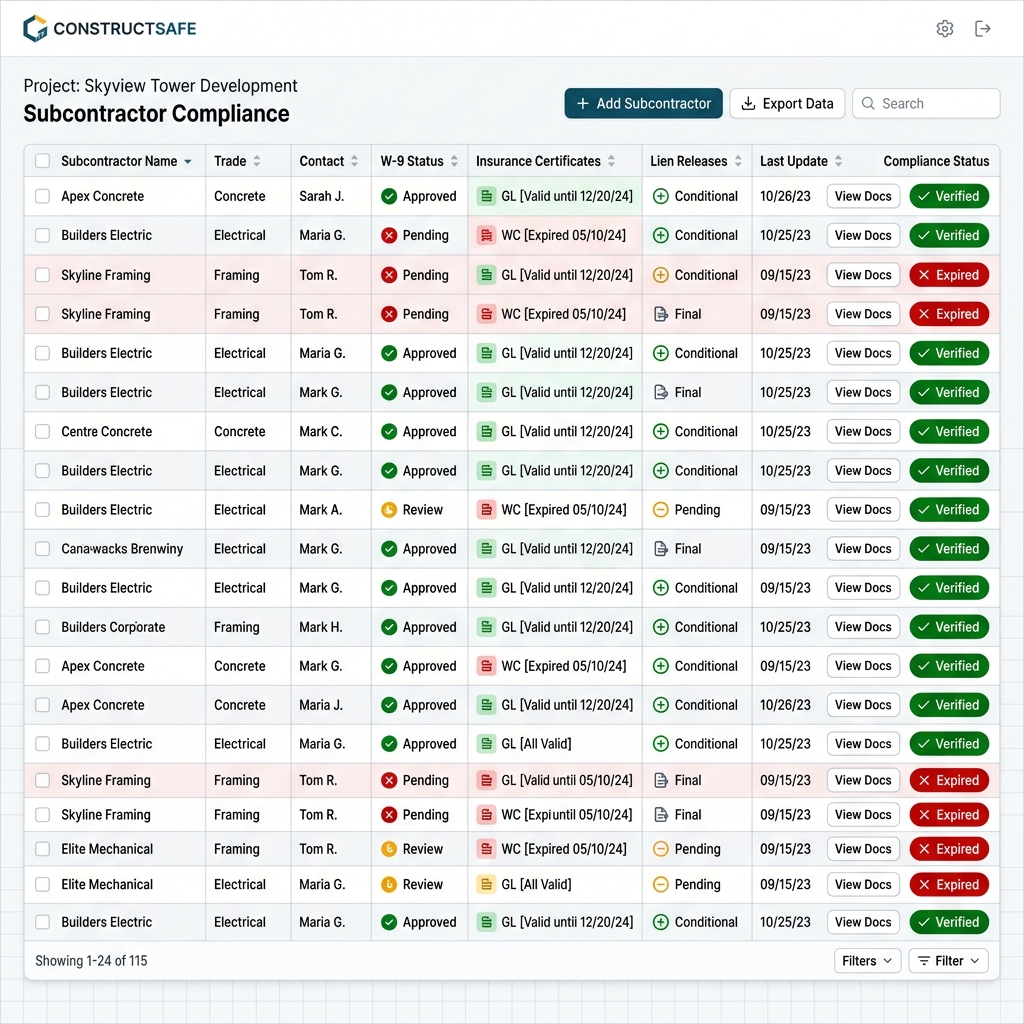Click the Final lien release document icon on Skyline Framing
This screenshot has width=1024, height=1024.
click(x=660, y=313)
